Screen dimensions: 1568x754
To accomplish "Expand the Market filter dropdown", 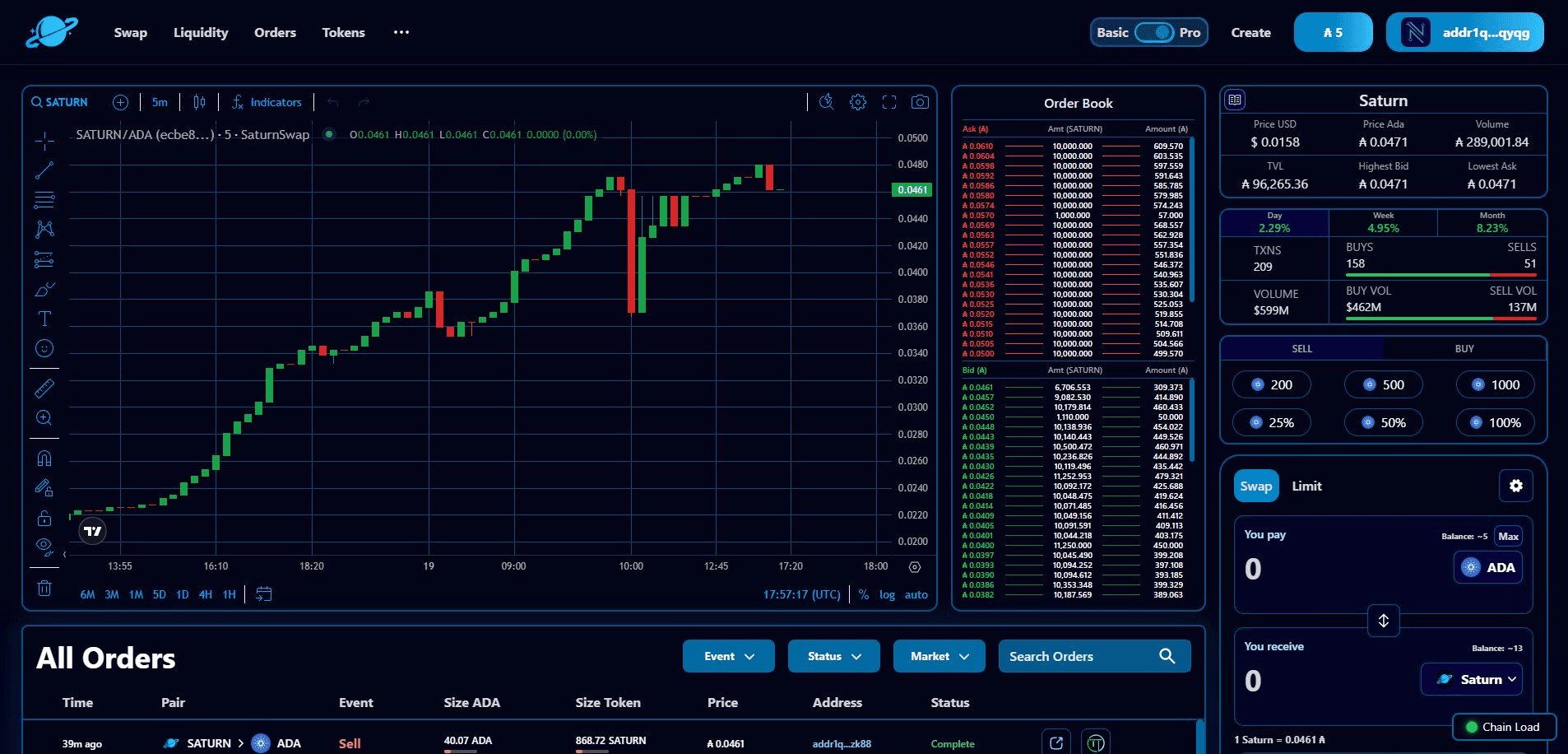I will (x=939, y=656).
